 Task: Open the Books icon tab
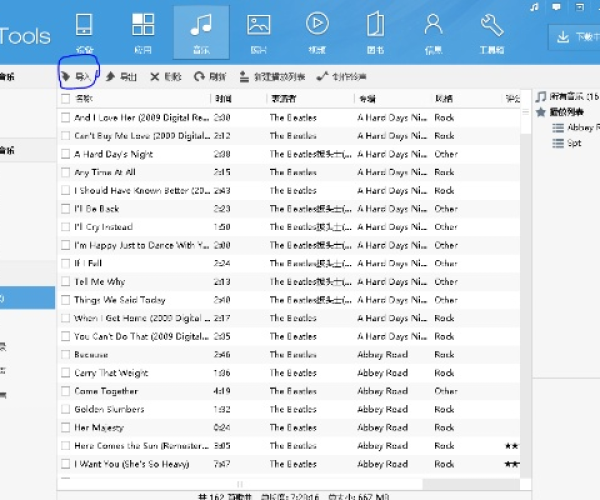375,33
